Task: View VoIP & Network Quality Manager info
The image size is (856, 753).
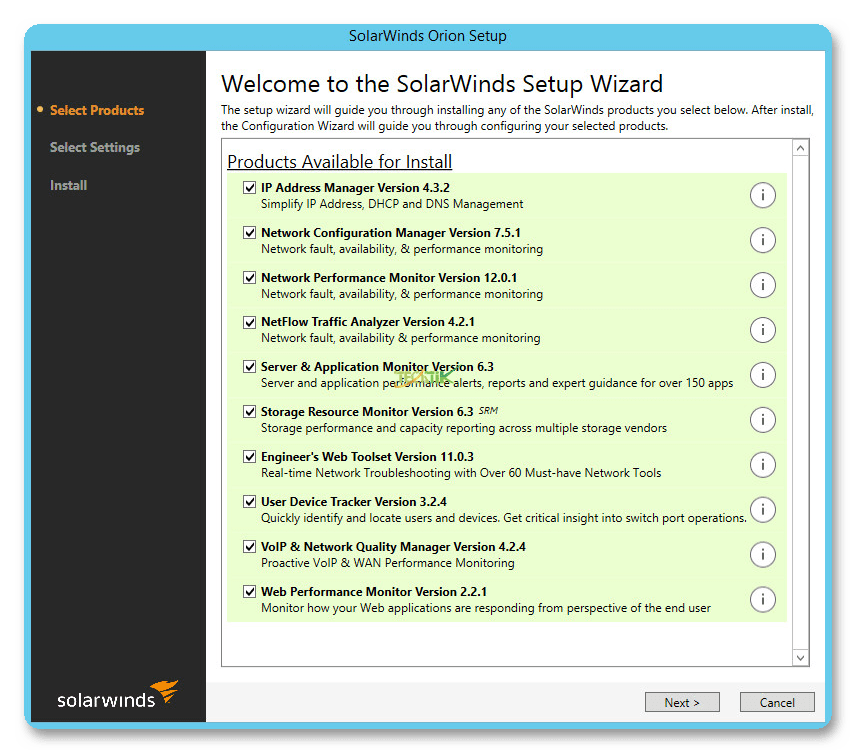Action: 762,555
